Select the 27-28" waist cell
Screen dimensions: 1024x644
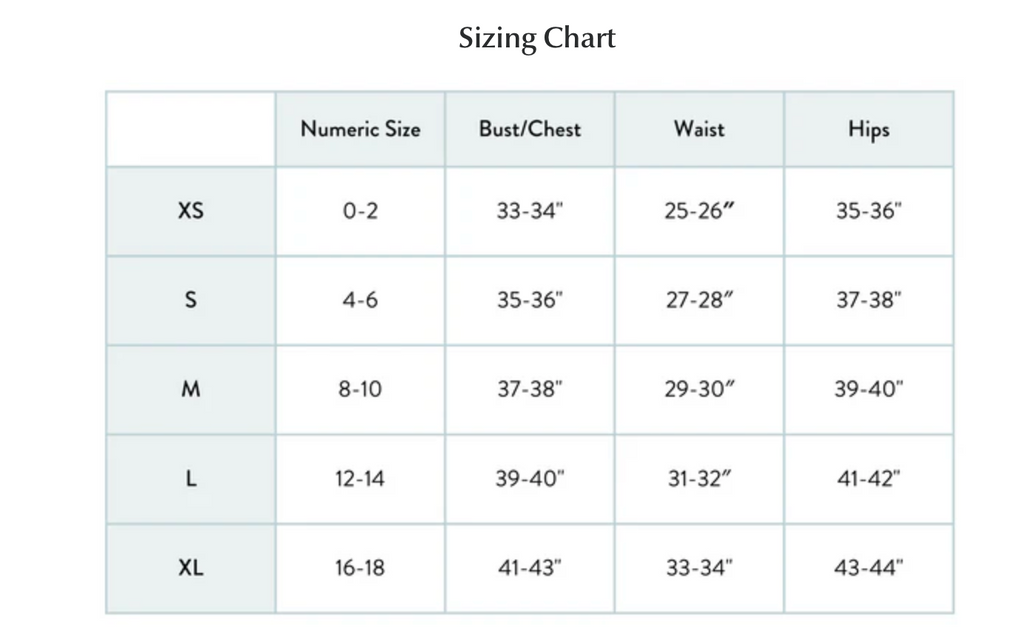(x=699, y=300)
